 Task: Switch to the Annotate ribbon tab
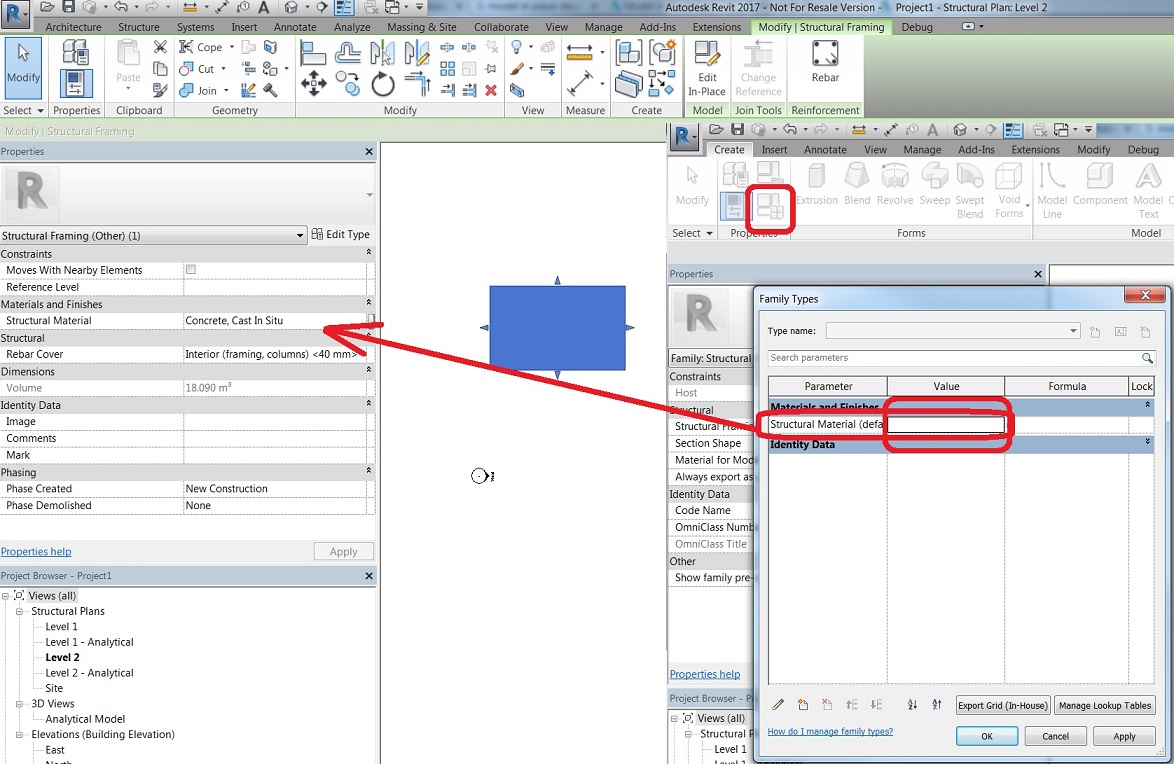pyautogui.click(x=295, y=26)
